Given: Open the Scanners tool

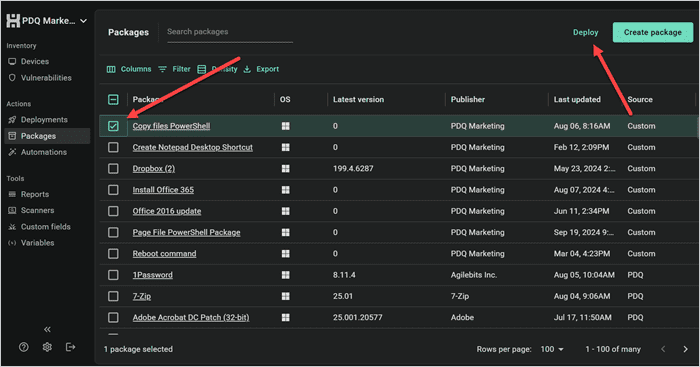Looking at the screenshot, I should tap(31, 210).
